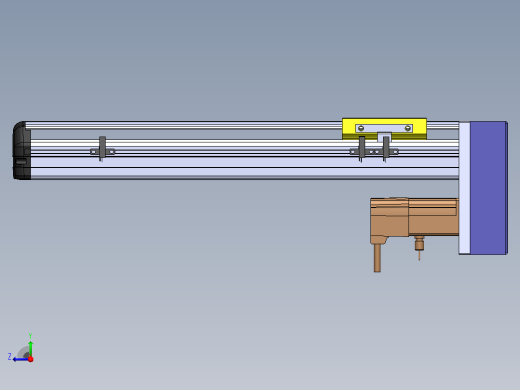Viewport: 520px width, 390px height.
Task: Select the leftmost sensor bracket on the rail
Action: (x=102, y=149)
